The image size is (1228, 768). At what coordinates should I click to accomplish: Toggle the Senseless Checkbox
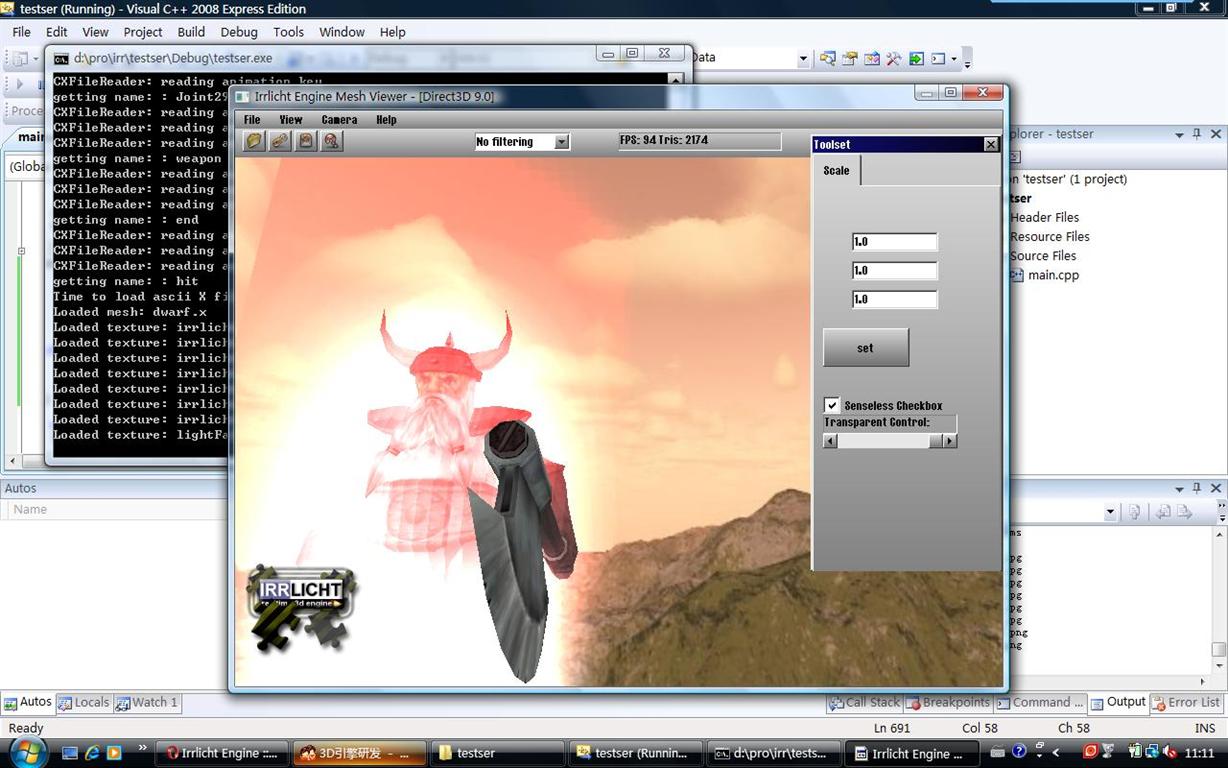pos(832,405)
